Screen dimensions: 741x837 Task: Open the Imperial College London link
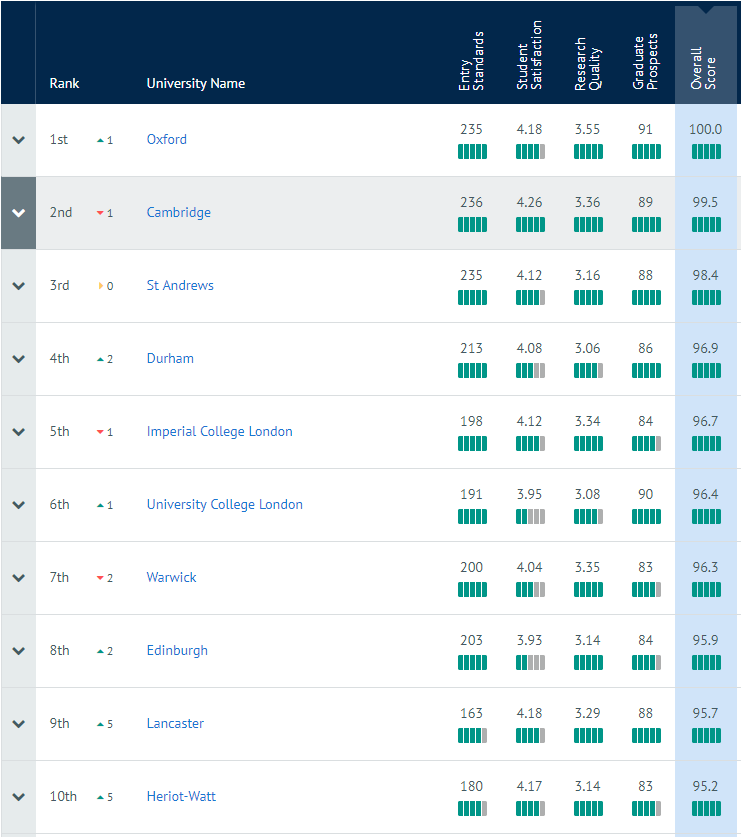coord(219,431)
